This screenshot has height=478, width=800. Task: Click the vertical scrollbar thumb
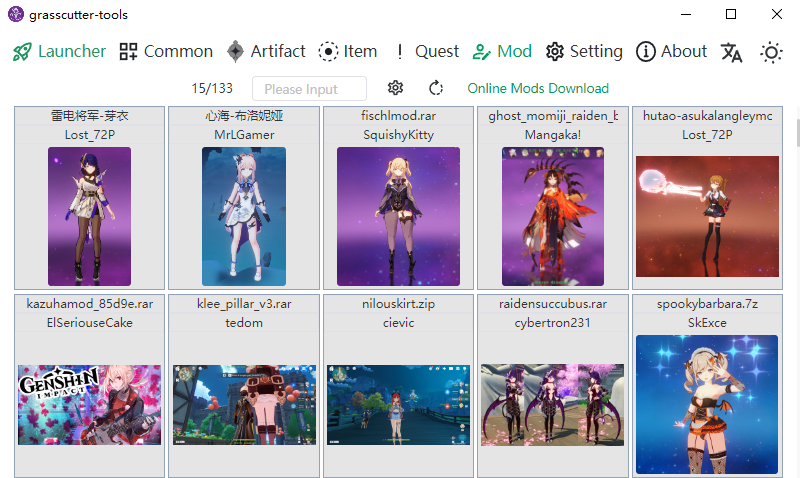[797, 134]
